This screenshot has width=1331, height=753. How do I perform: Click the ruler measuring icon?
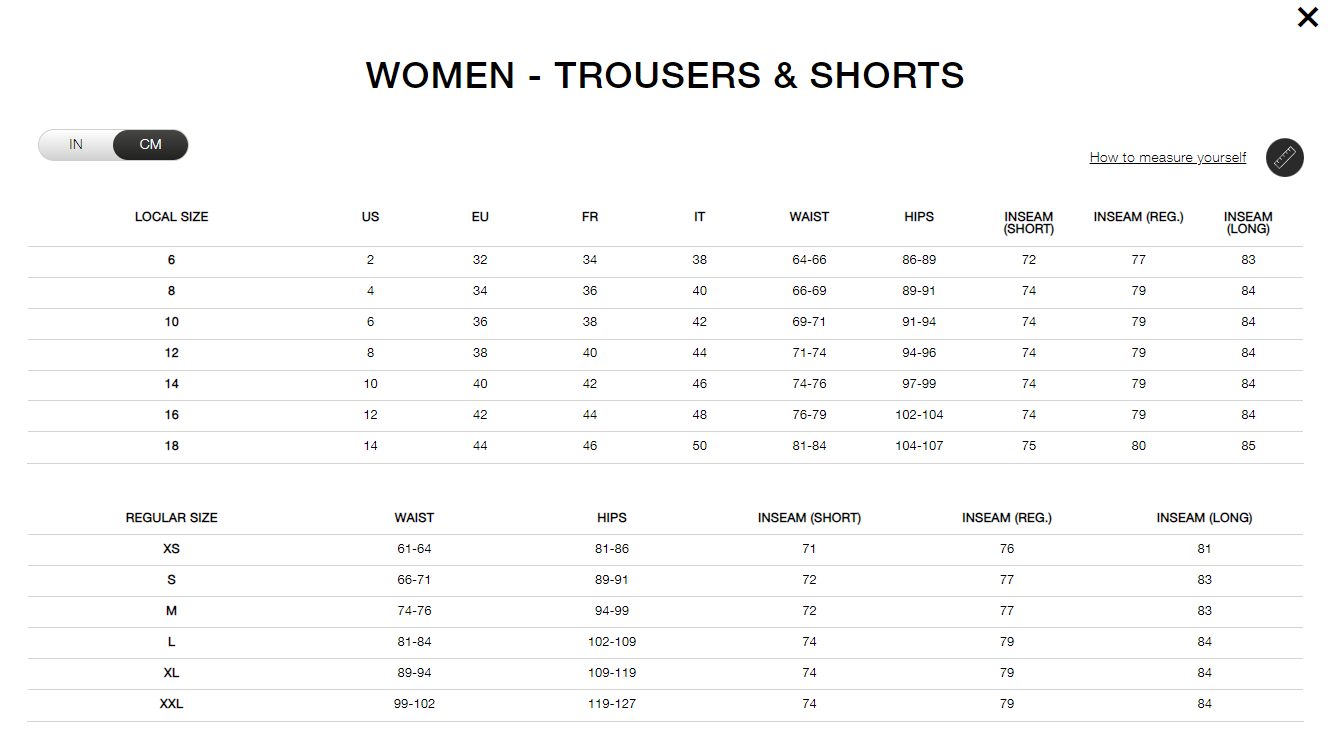click(x=1284, y=157)
